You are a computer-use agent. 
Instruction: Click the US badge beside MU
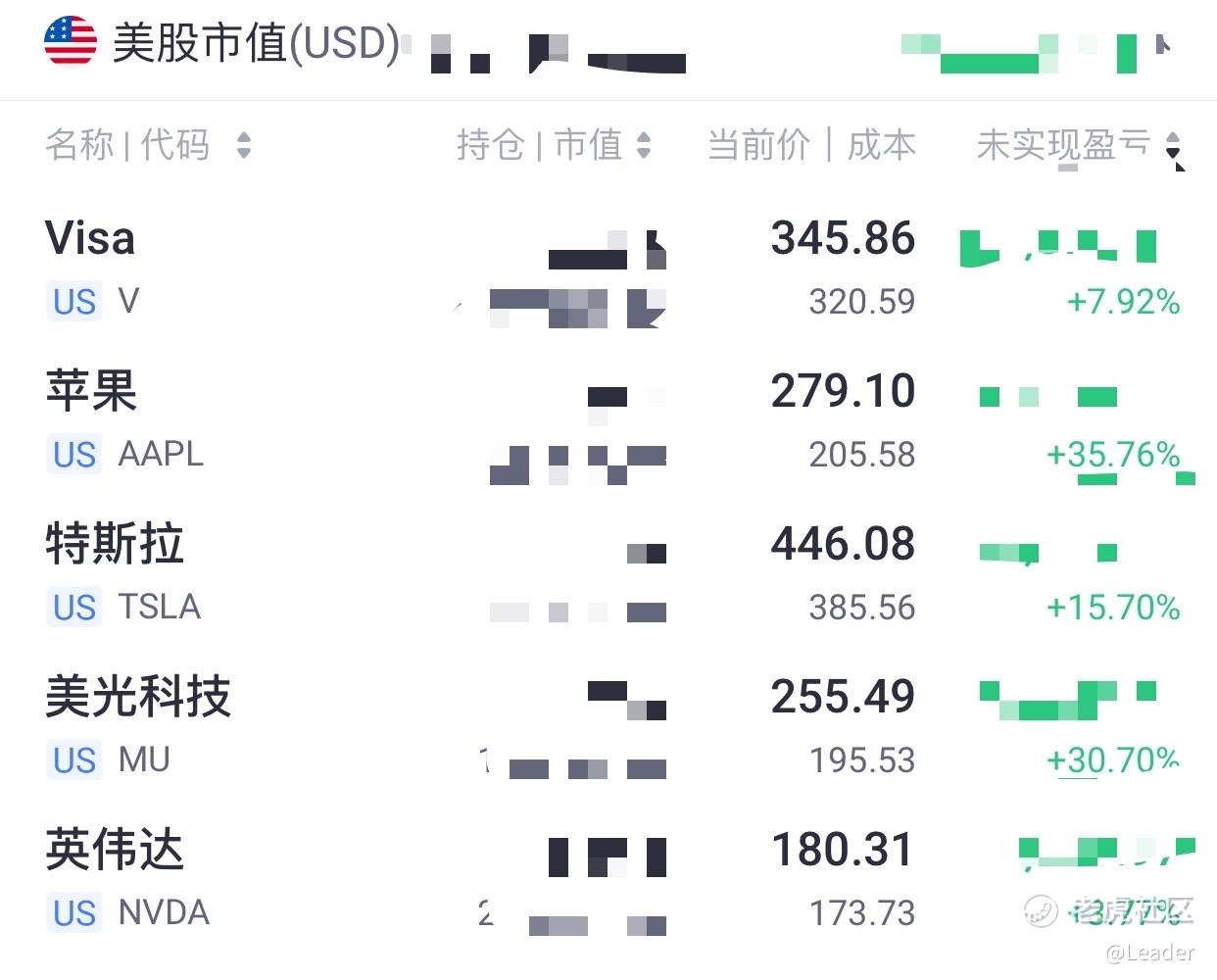[74, 759]
